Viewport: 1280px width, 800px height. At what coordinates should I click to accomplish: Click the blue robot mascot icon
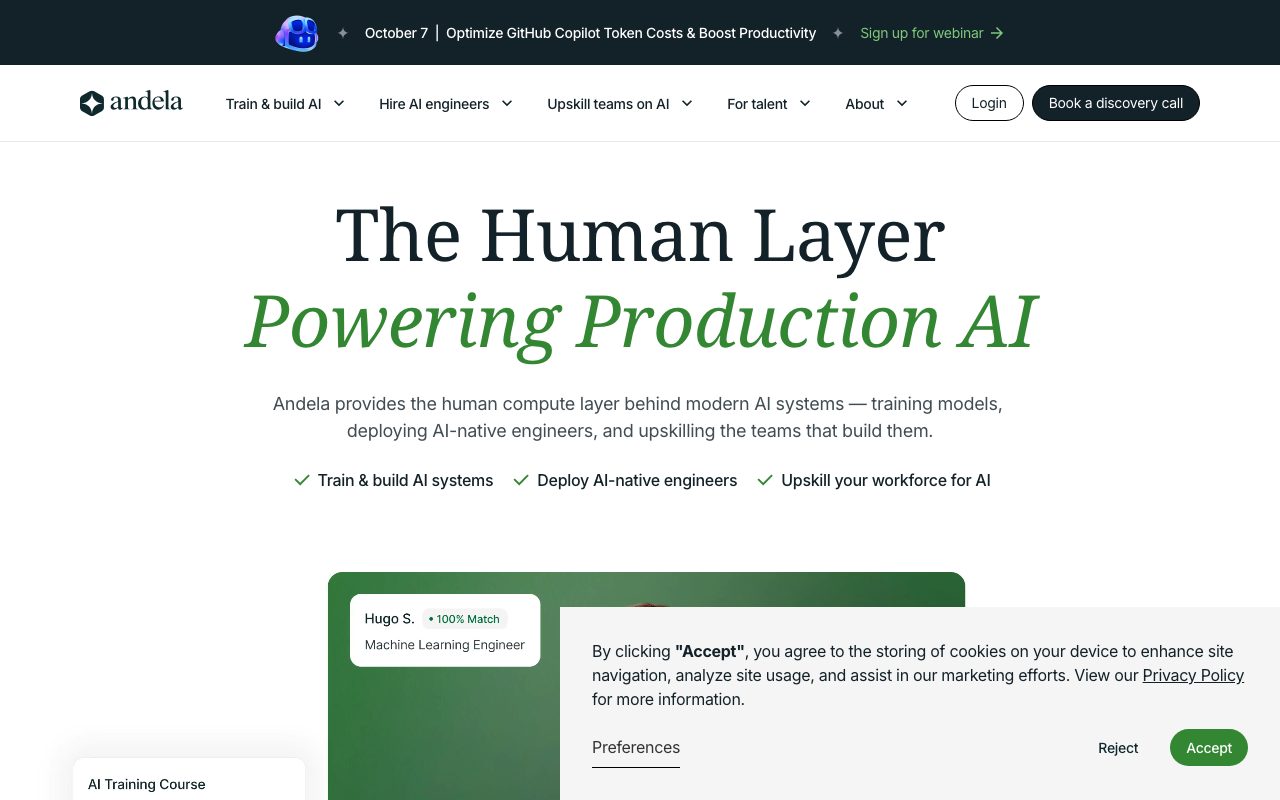tap(297, 33)
